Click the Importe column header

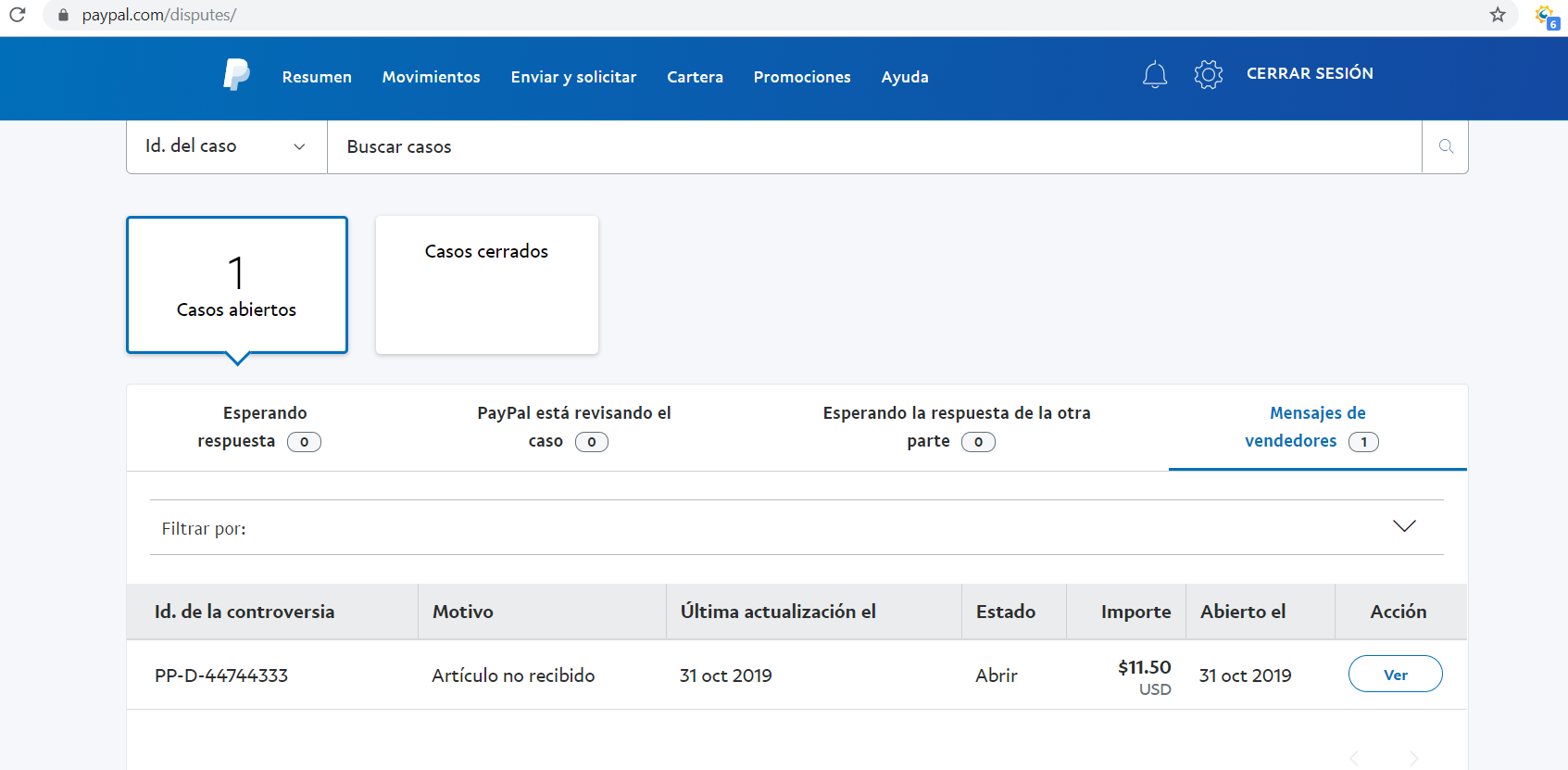[1136, 612]
